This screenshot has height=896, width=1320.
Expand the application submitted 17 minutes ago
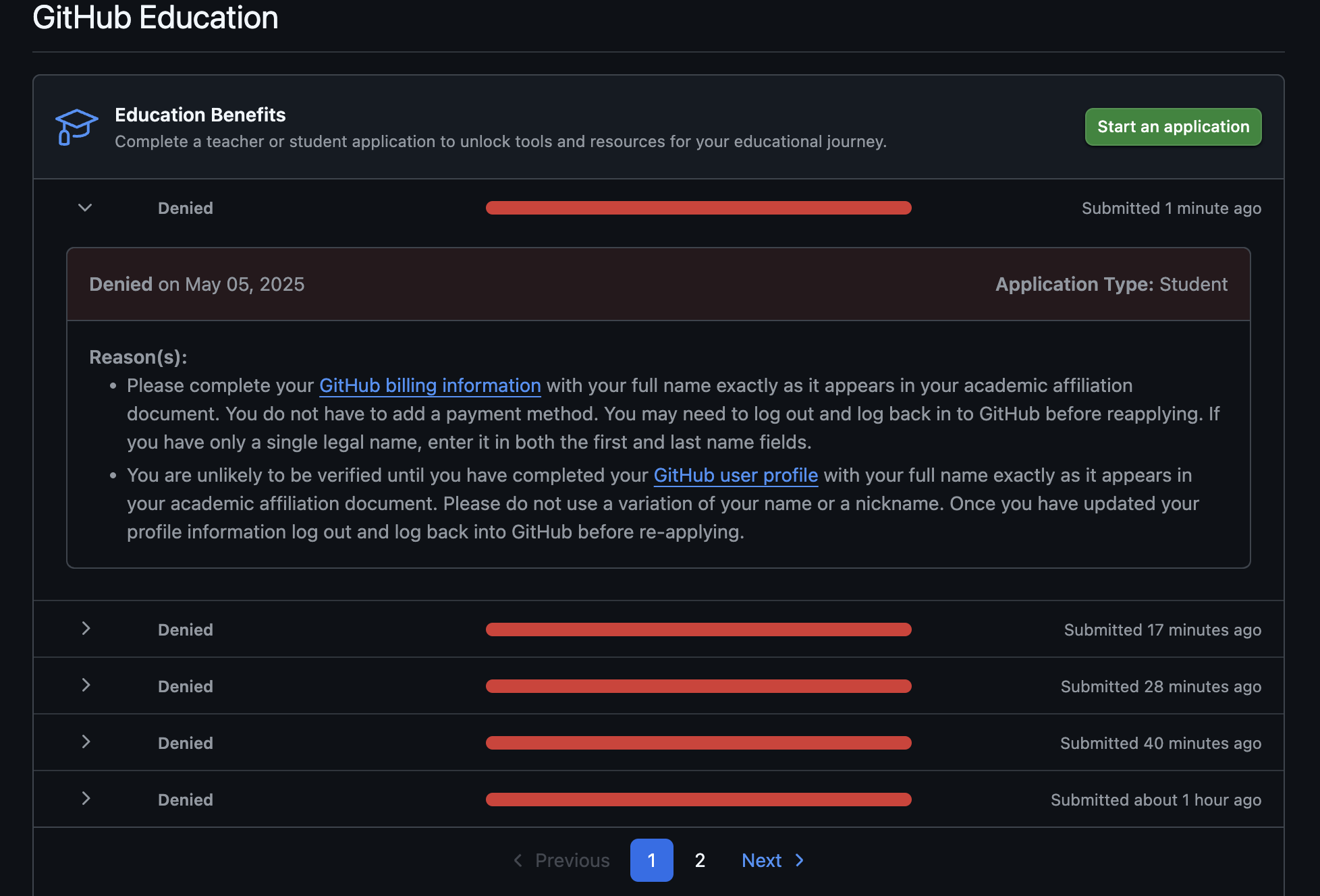(x=86, y=629)
